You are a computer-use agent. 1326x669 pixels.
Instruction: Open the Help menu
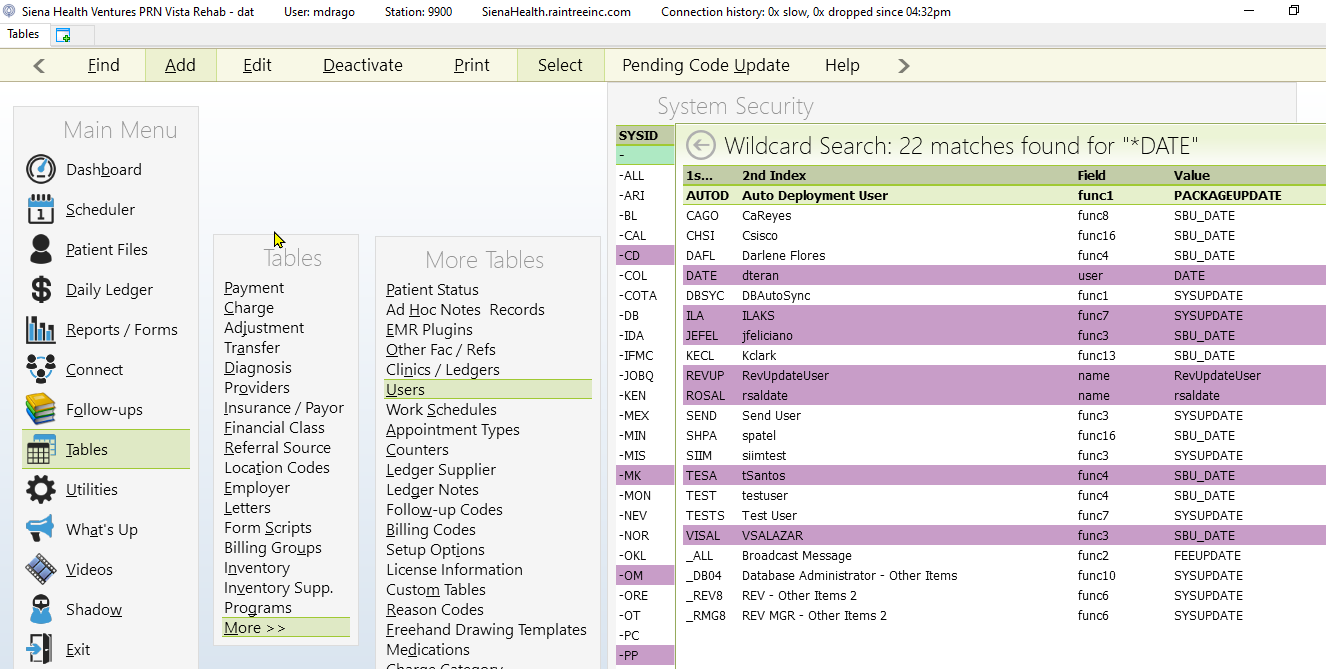pos(842,65)
